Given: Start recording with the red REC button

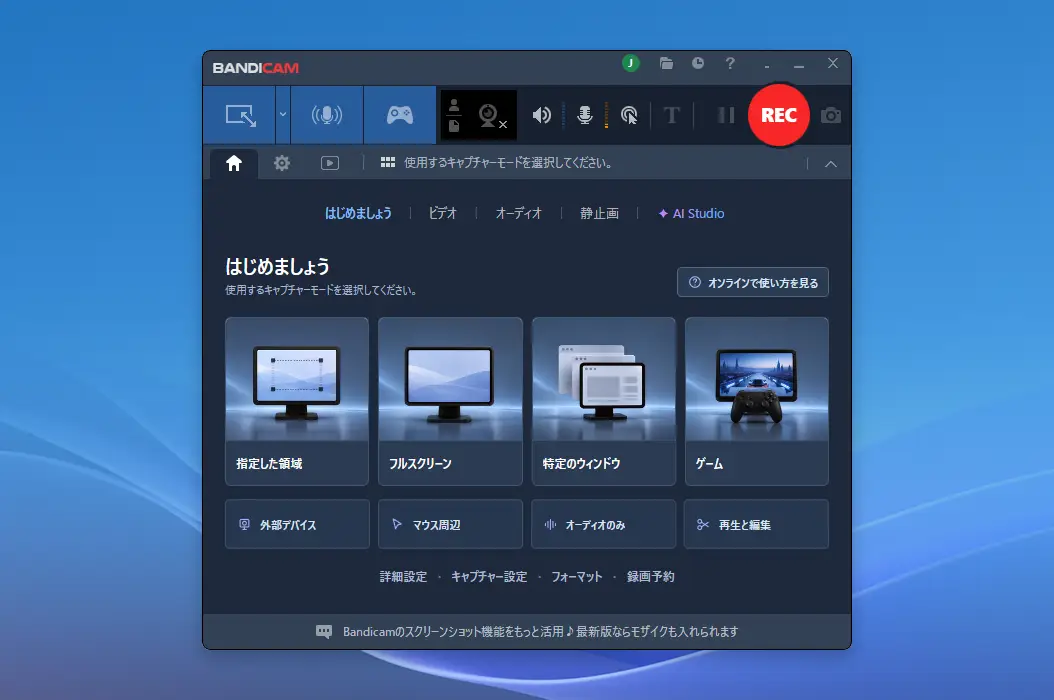Looking at the screenshot, I should coord(778,115).
